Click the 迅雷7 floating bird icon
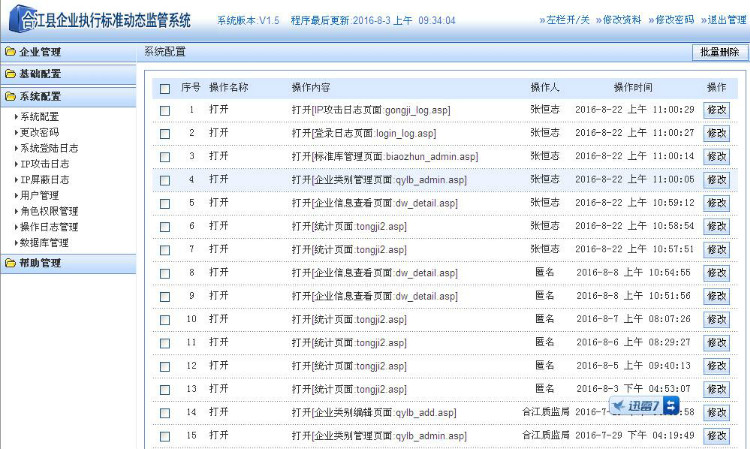The width and height of the screenshot is (750, 449). 619,406
